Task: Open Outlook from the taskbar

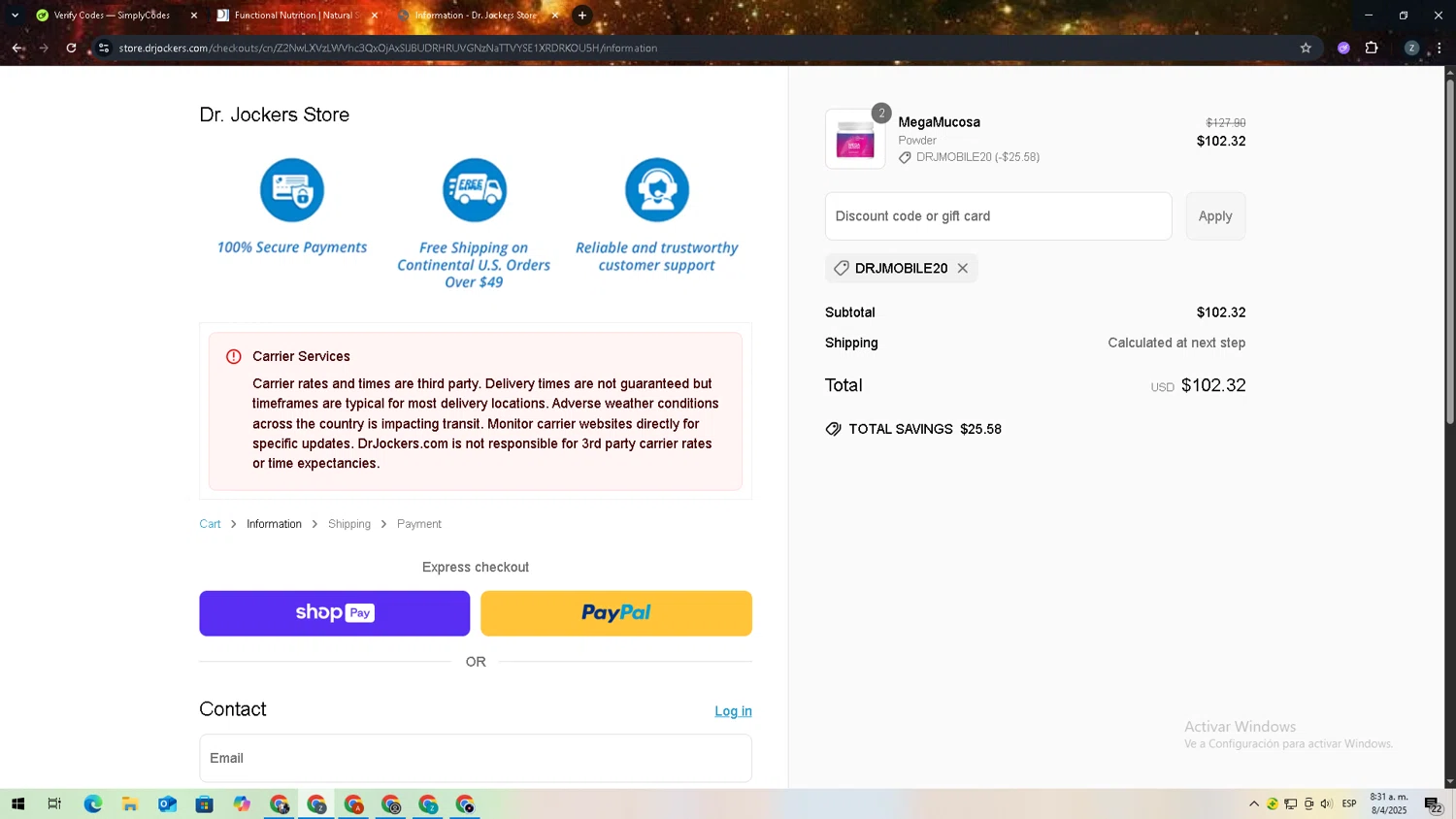Action: (167, 803)
